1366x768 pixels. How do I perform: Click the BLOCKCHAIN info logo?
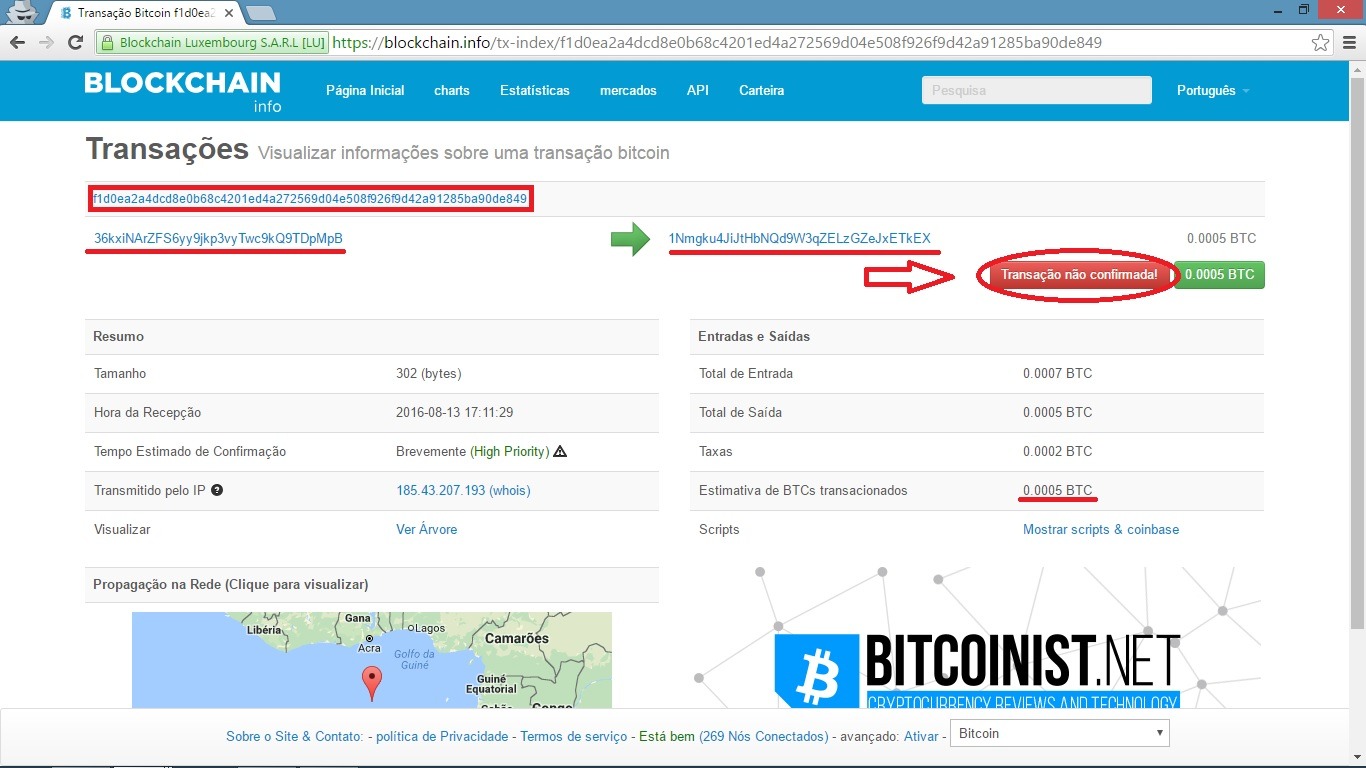click(x=183, y=90)
